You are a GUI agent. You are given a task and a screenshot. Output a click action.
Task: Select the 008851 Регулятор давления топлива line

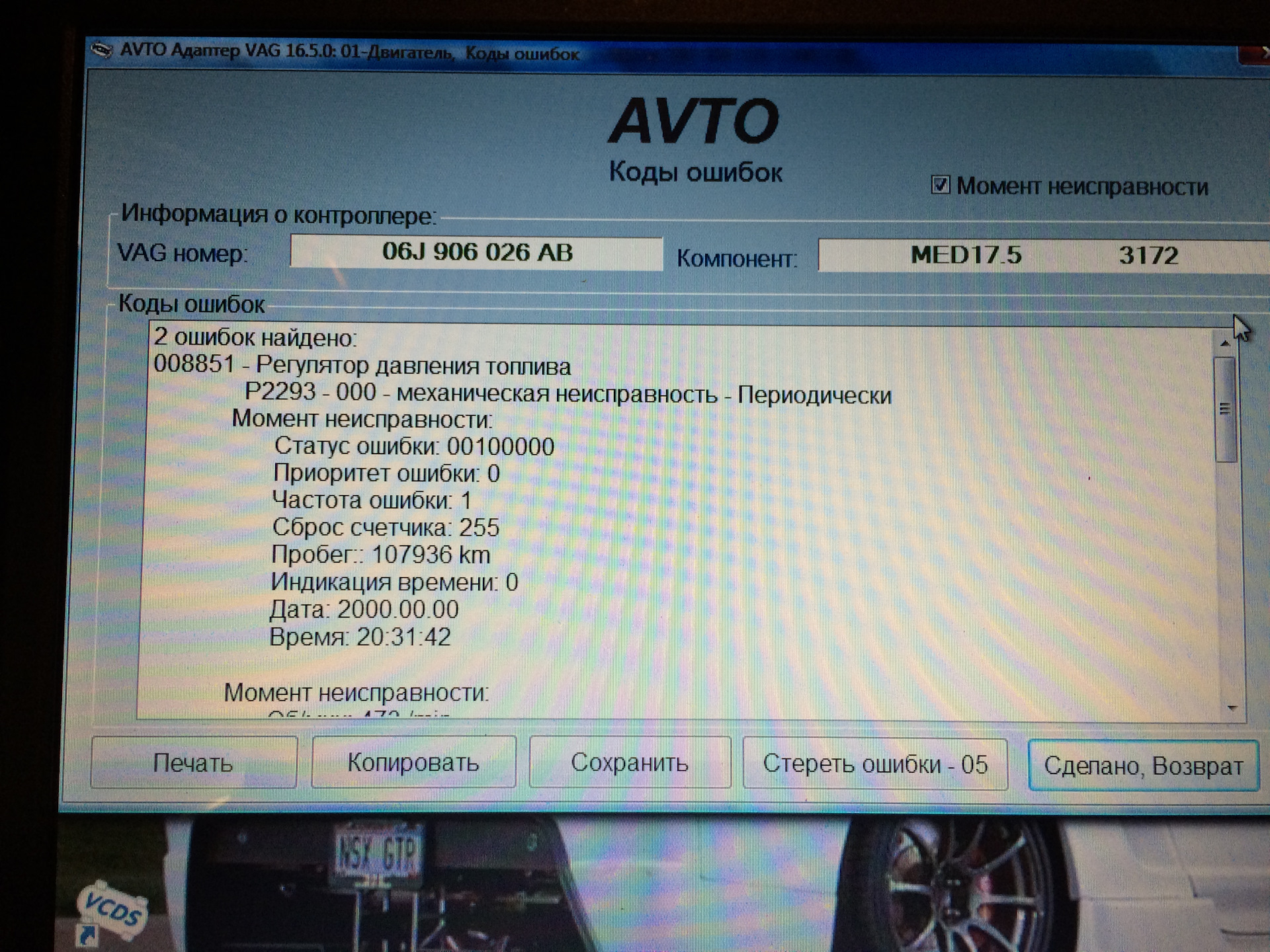362,365
